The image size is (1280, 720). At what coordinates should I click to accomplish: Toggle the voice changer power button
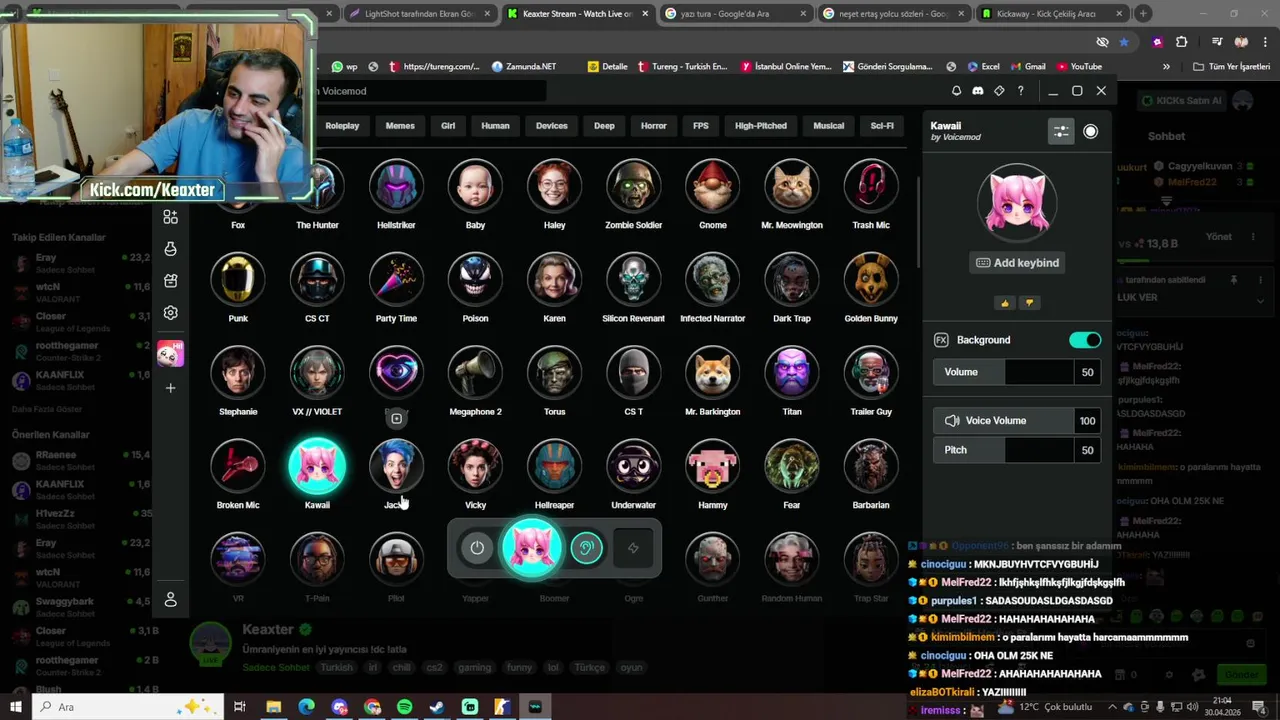tap(477, 548)
